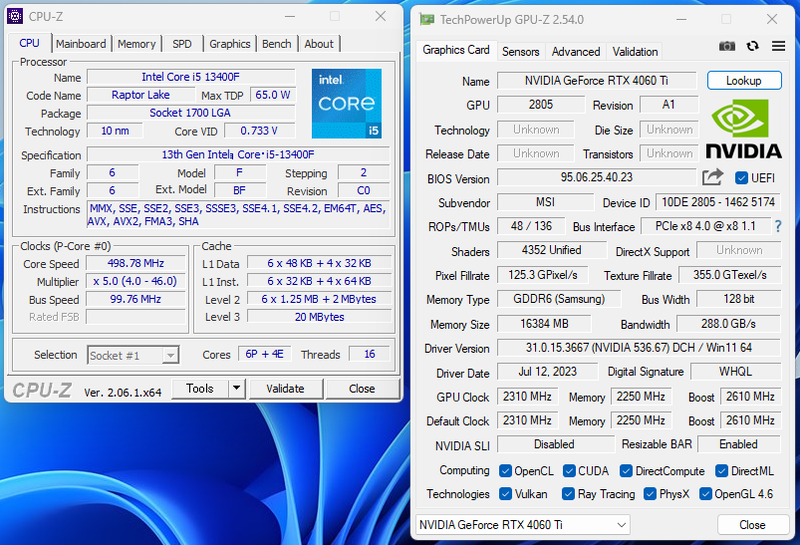The image size is (800, 545).
Task: Click the Intel Core i5 logo
Action: coord(346,104)
